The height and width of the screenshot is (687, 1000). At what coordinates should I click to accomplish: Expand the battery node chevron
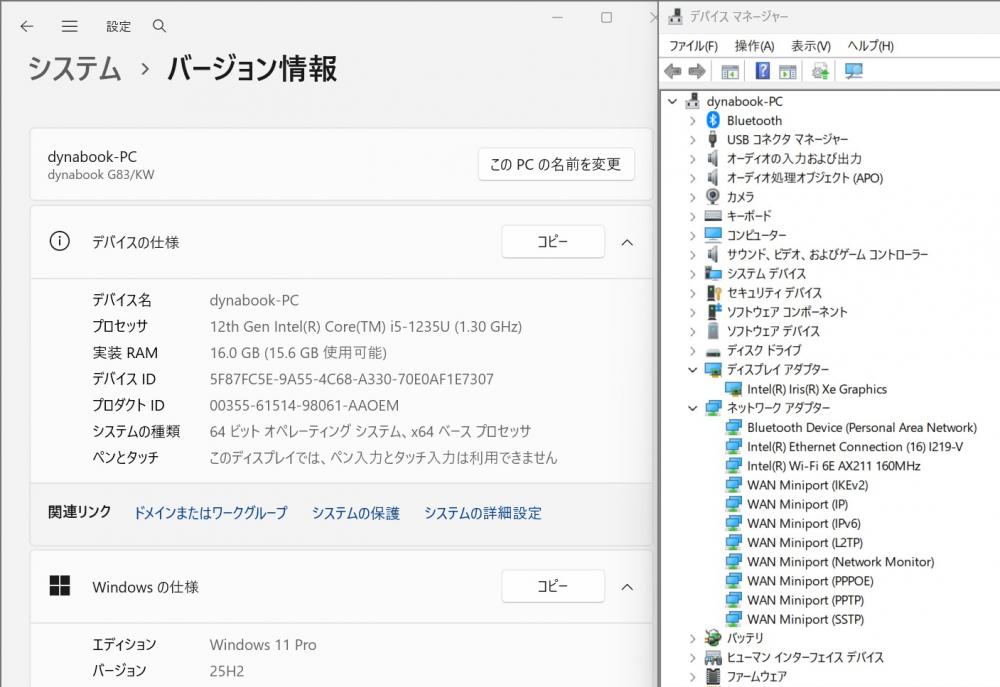click(x=693, y=637)
